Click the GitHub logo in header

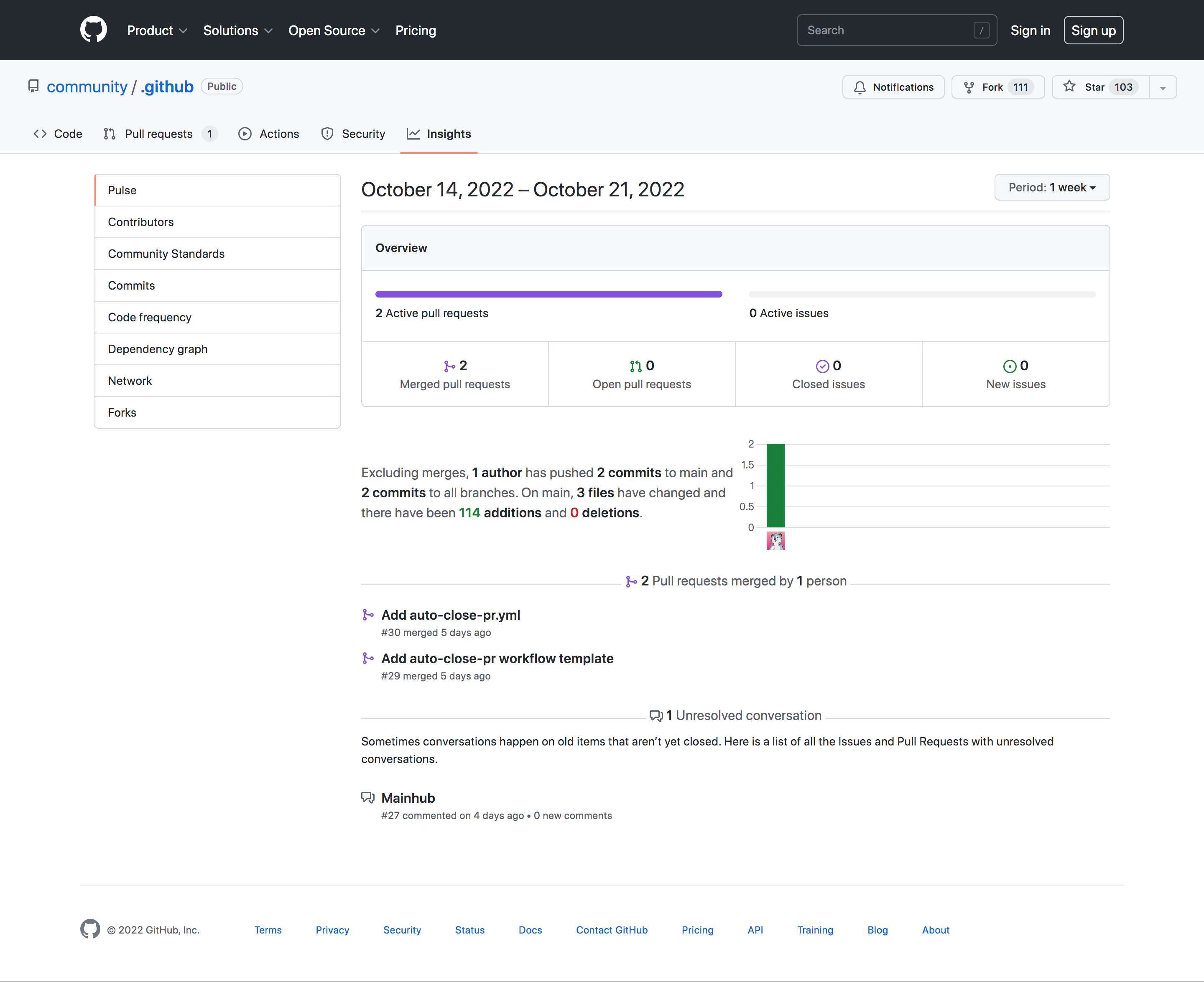click(93, 30)
